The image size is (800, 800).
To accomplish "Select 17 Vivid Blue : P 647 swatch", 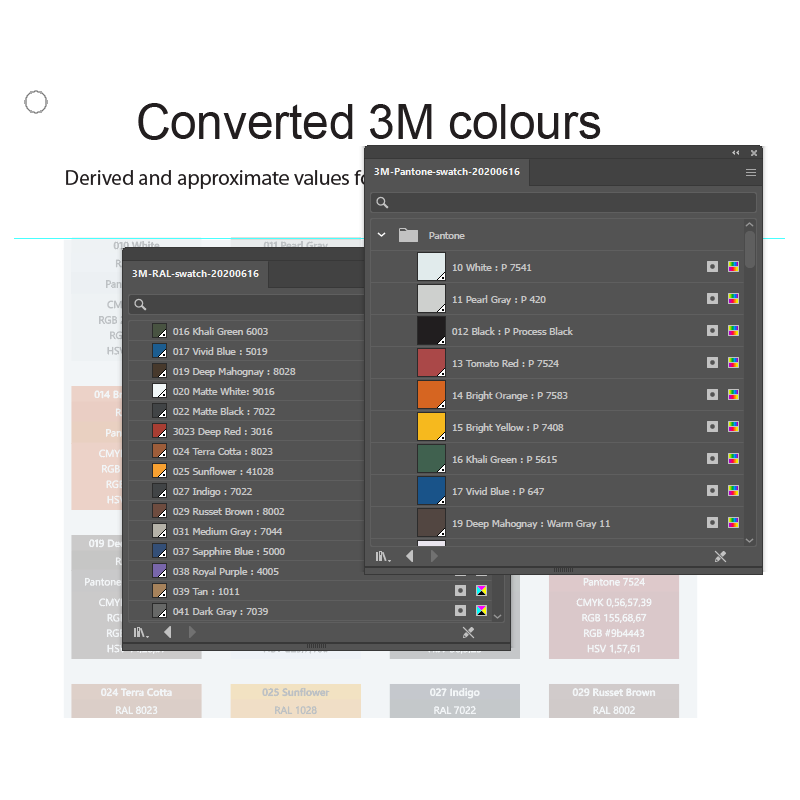I will pos(557,491).
